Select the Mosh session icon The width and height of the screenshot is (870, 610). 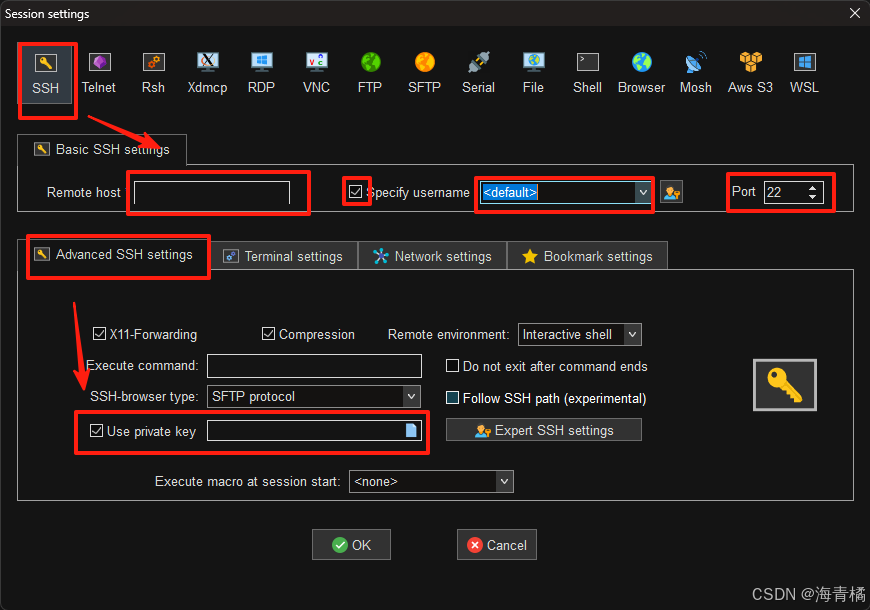coord(695,72)
